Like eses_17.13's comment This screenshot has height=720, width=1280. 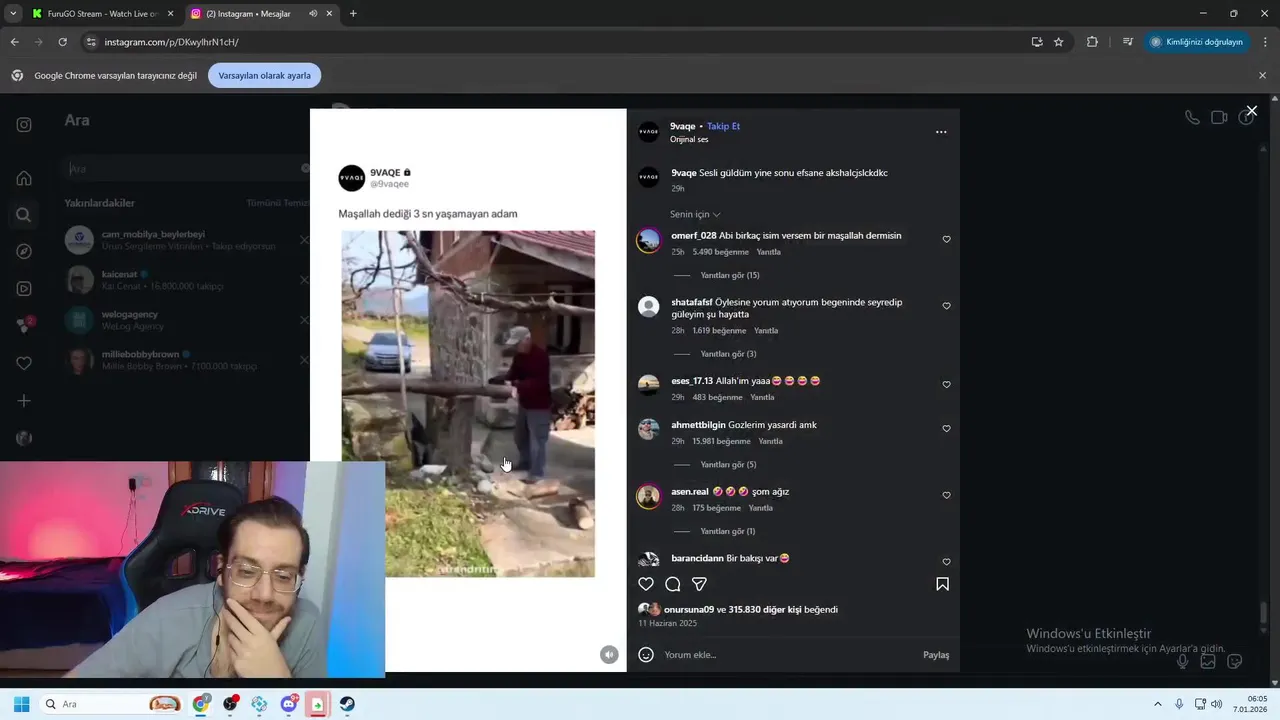pyautogui.click(x=946, y=385)
